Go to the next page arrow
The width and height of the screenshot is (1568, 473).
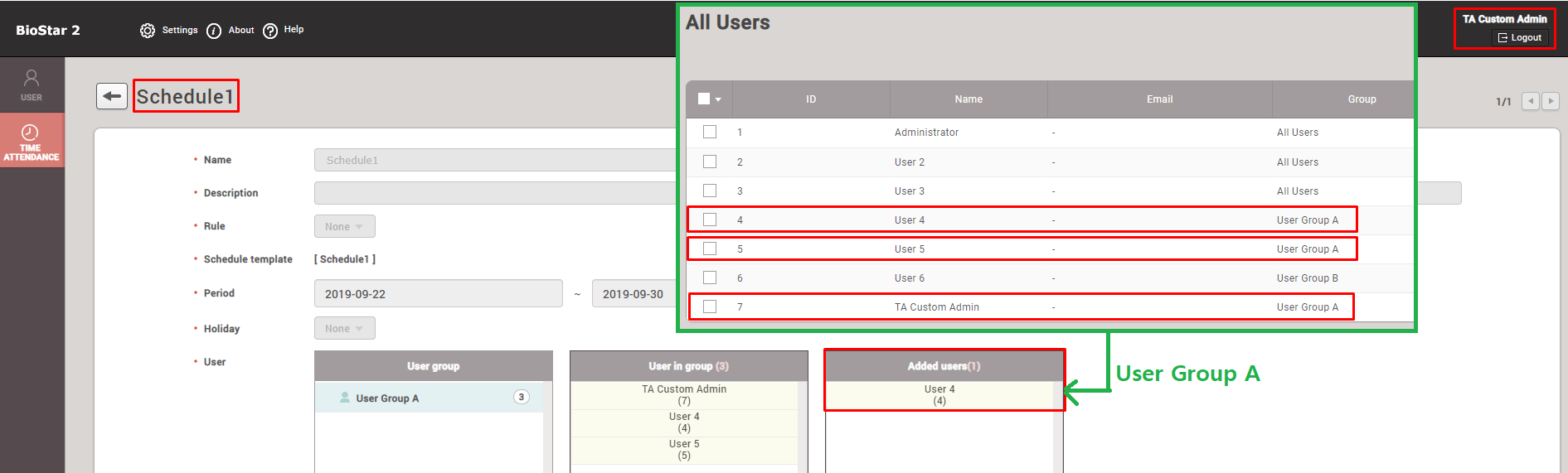pyautogui.click(x=1550, y=101)
